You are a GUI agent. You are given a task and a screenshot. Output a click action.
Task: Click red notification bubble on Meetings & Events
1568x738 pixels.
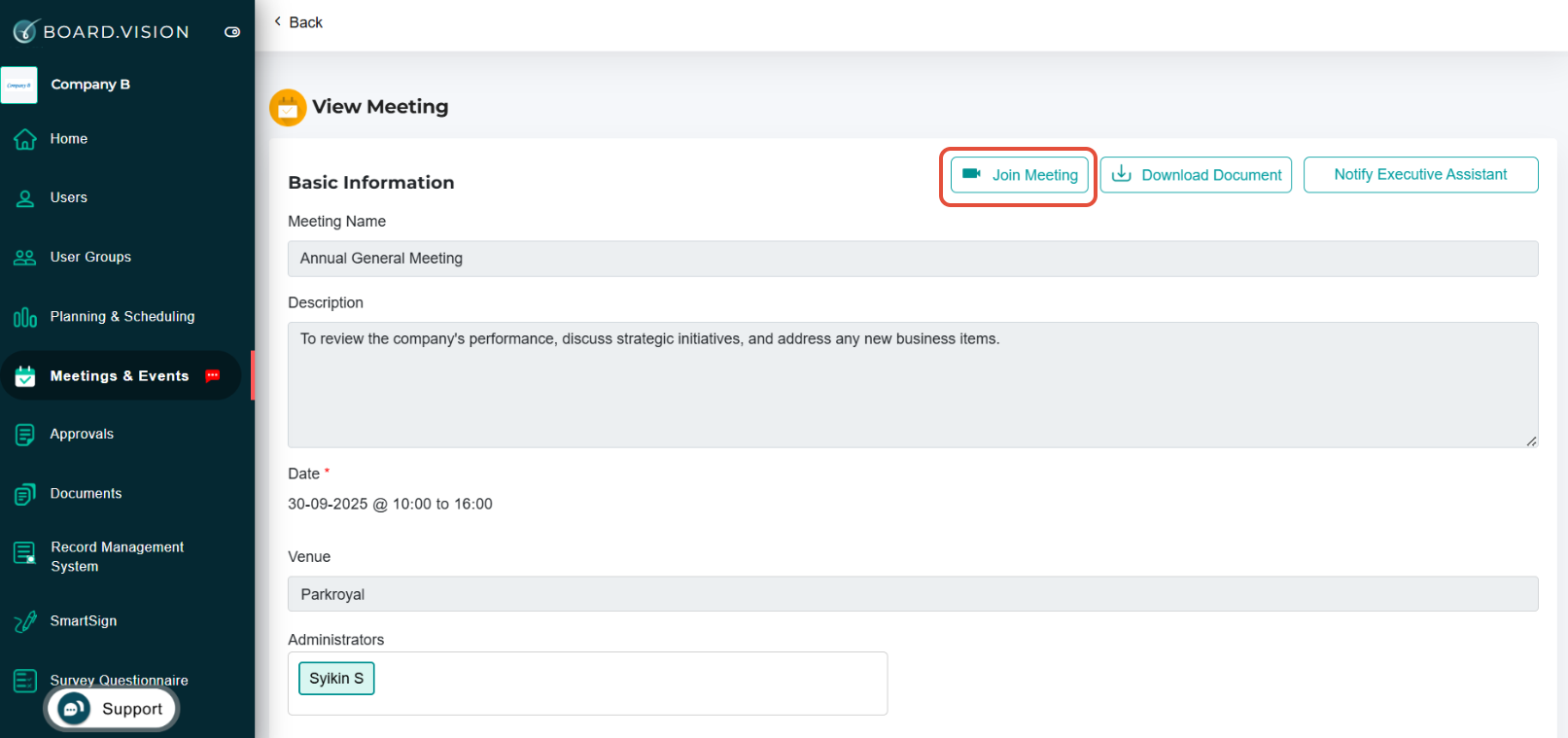click(212, 375)
